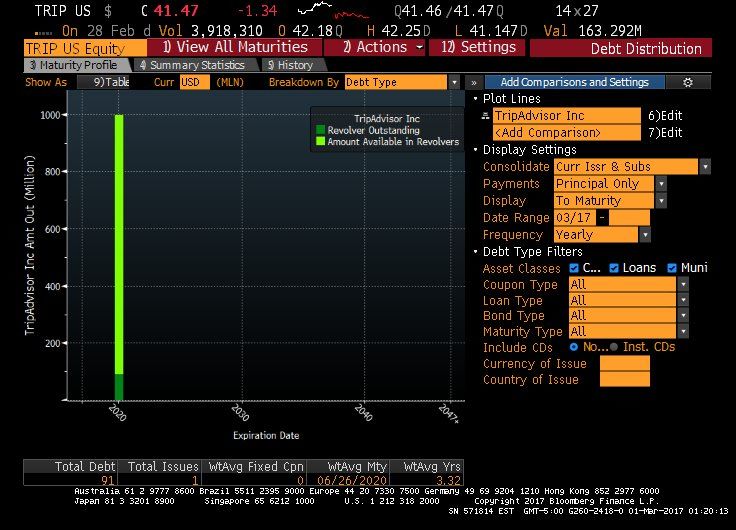Click Amount Available in Revolvers legend swatch
This screenshot has width=736, height=530.
pos(320,142)
